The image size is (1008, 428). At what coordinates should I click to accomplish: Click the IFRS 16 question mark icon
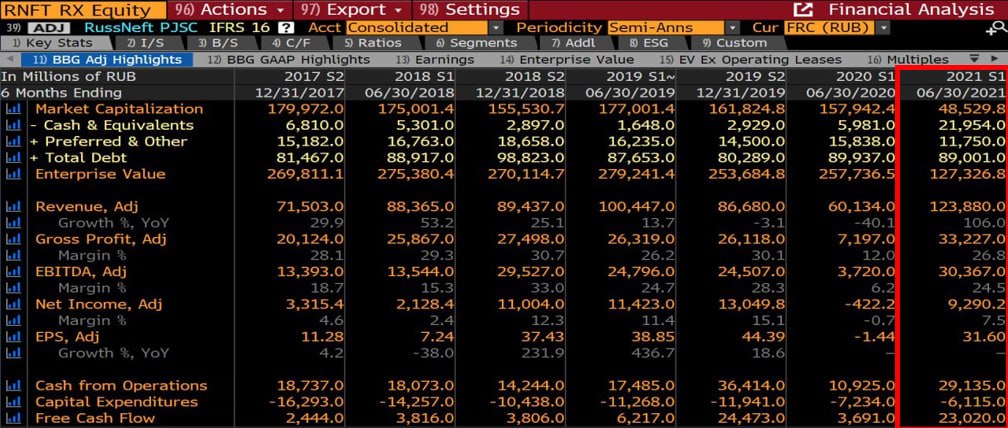[287, 28]
